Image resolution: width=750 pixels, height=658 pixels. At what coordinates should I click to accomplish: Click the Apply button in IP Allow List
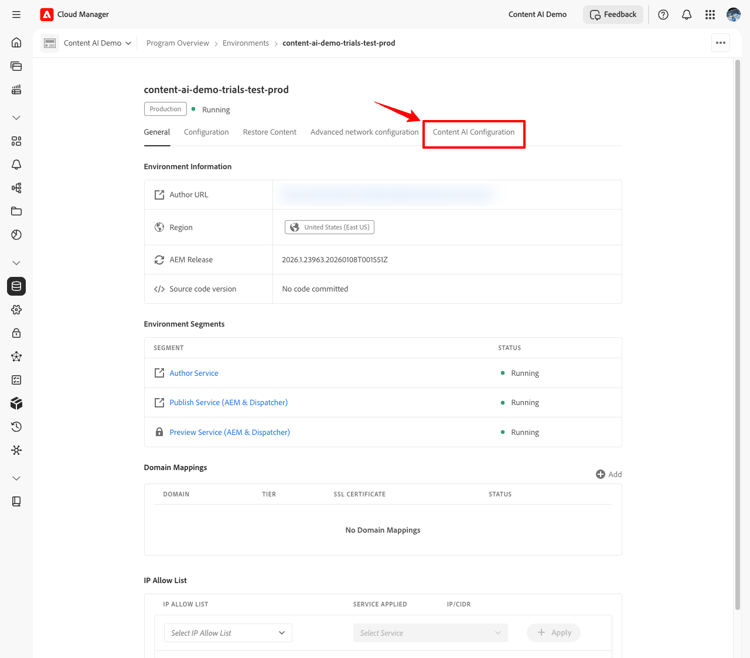coord(553,633)
